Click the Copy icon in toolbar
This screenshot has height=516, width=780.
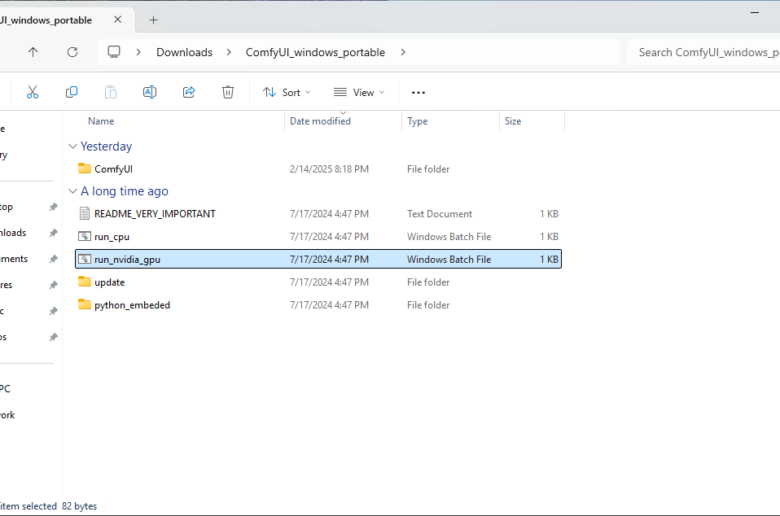coord(72,92)
